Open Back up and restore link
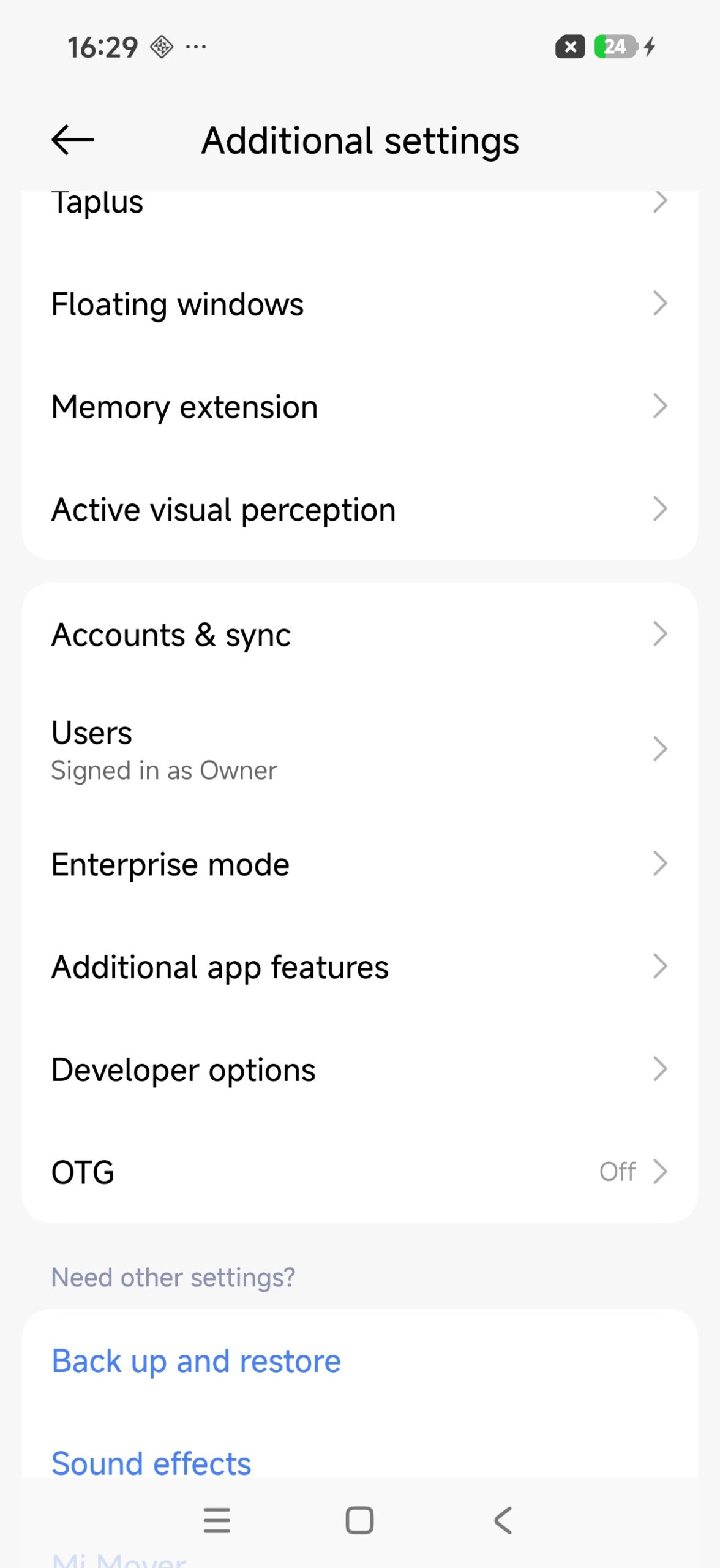This screenshot has width=720, height=1568. [196, 1362]
